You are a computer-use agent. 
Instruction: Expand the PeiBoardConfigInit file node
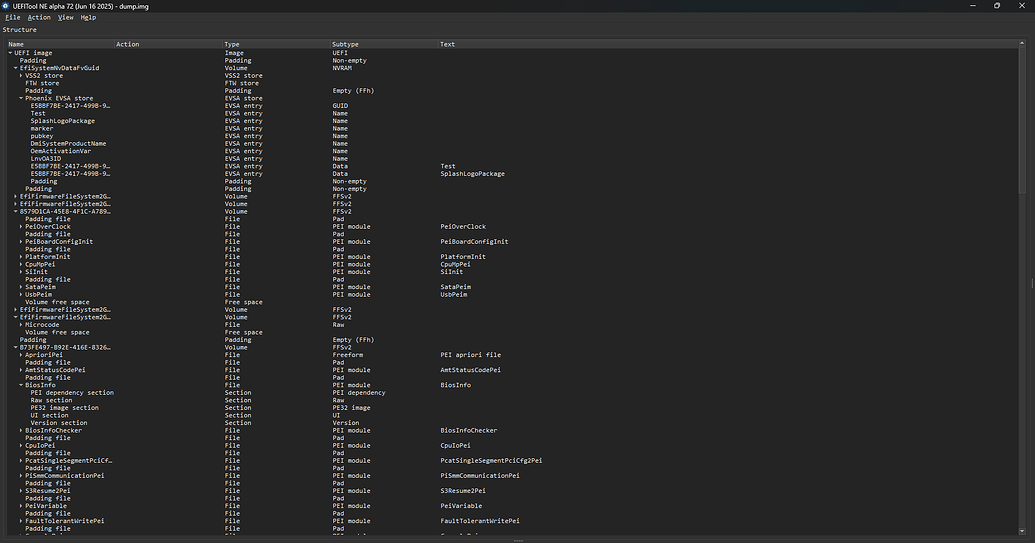21,242
